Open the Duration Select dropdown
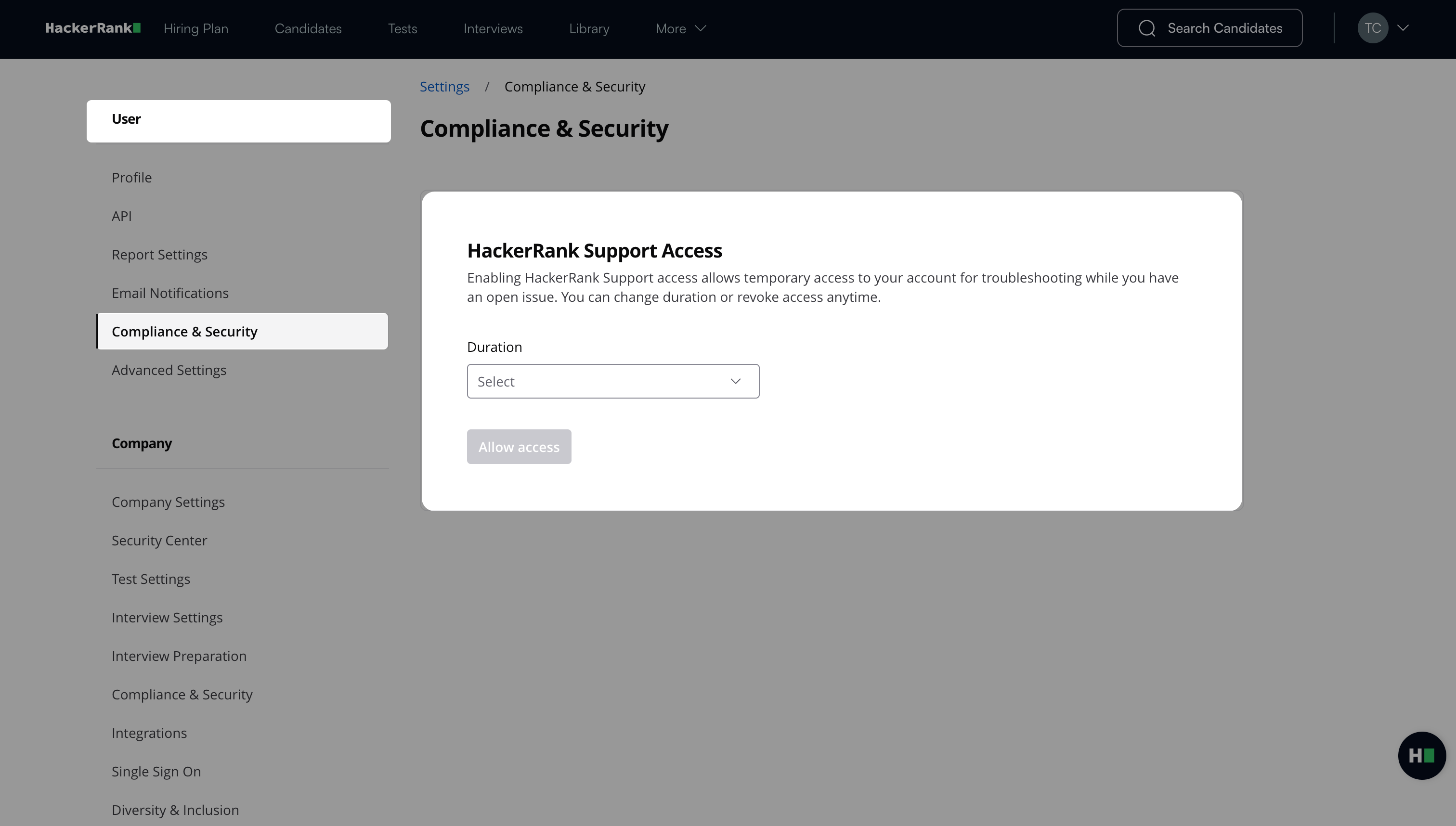The width and height of the screenshot is (1456, 826). click(613, 381)
